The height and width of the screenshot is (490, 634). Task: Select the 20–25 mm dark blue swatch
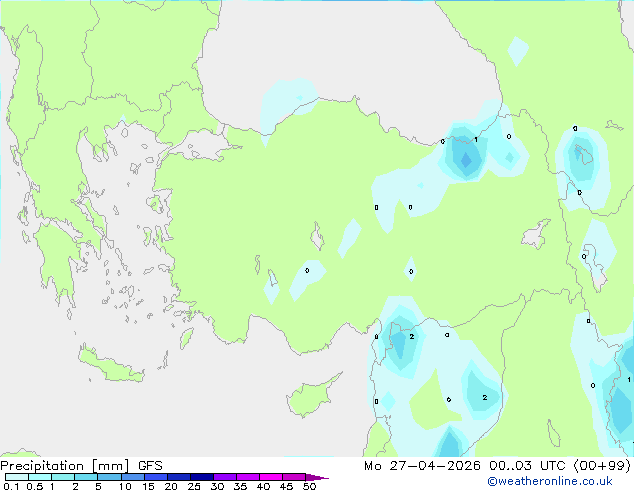coord(179,477)
